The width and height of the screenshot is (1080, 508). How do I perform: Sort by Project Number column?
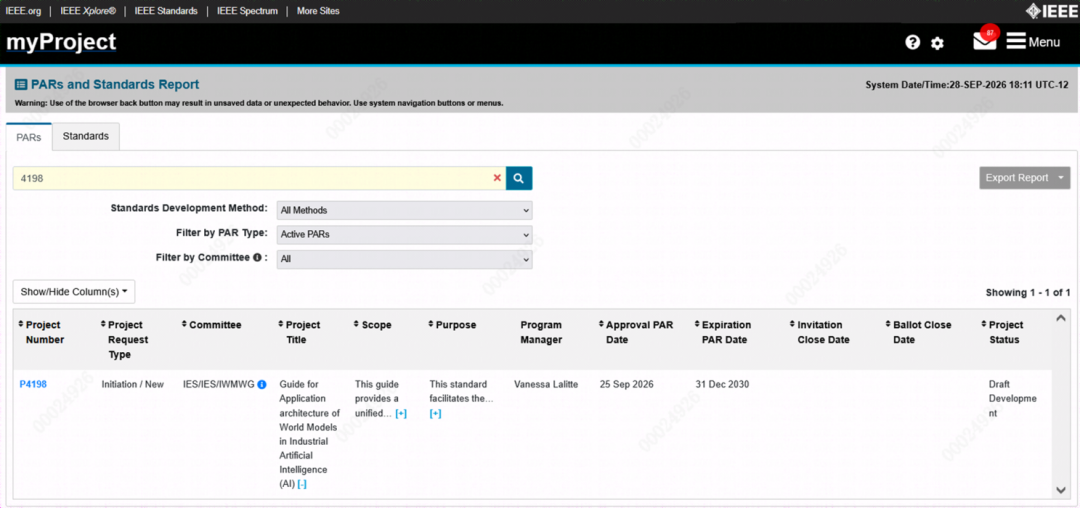pos(45,332)
